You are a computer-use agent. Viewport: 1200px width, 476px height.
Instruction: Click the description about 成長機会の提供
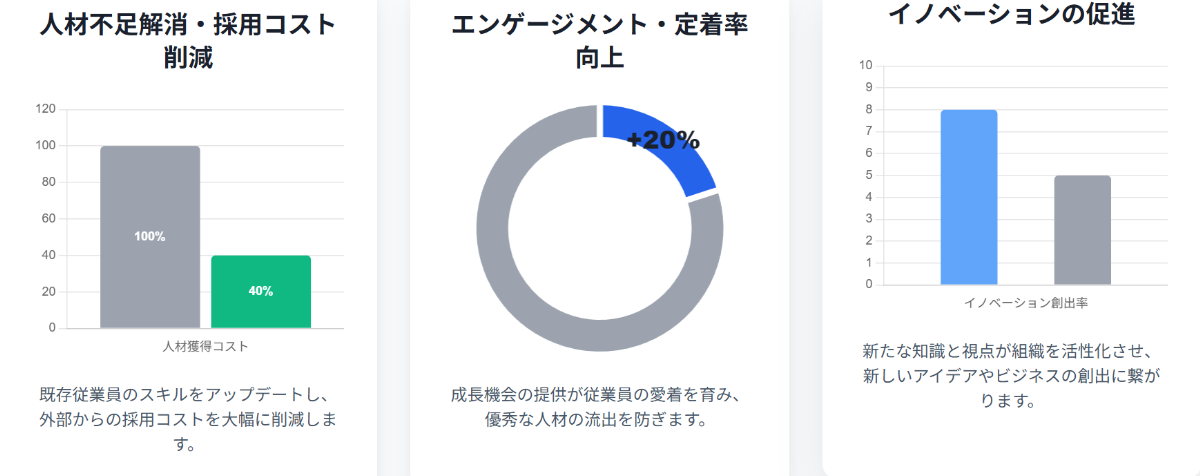599,406
